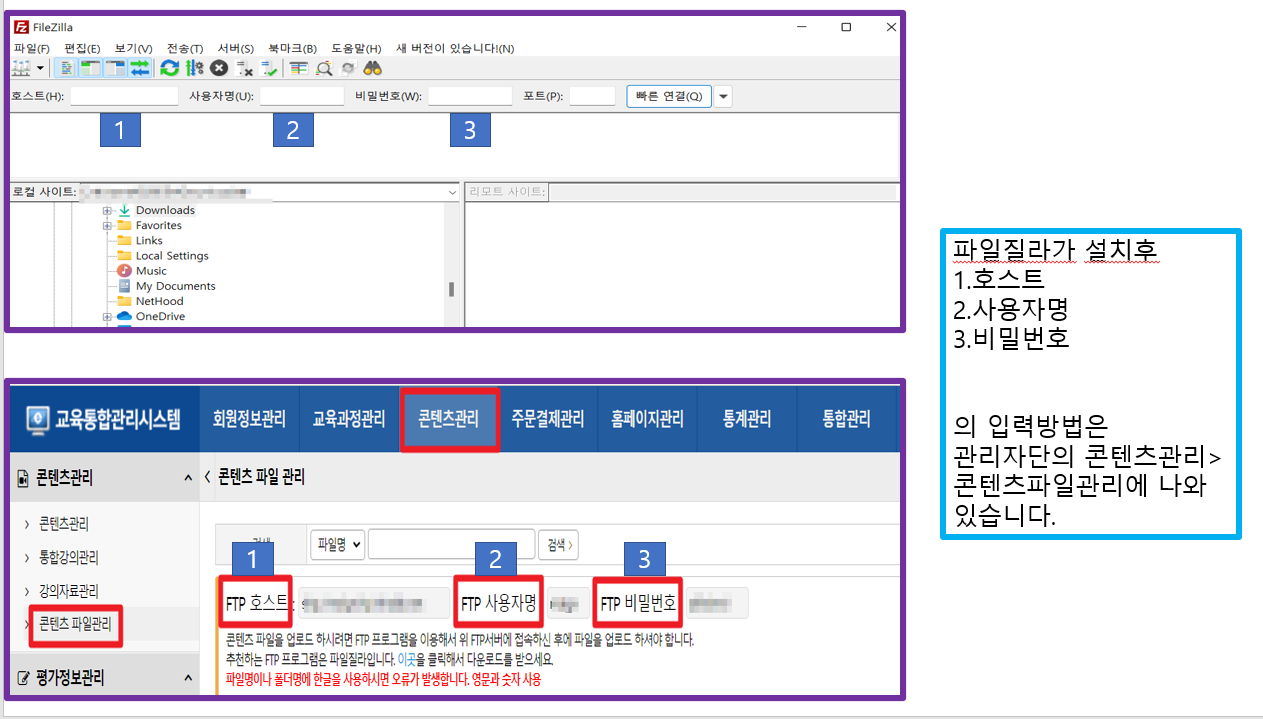
Task: Open the 서버(S) menu
Action: tap(235, 48)
